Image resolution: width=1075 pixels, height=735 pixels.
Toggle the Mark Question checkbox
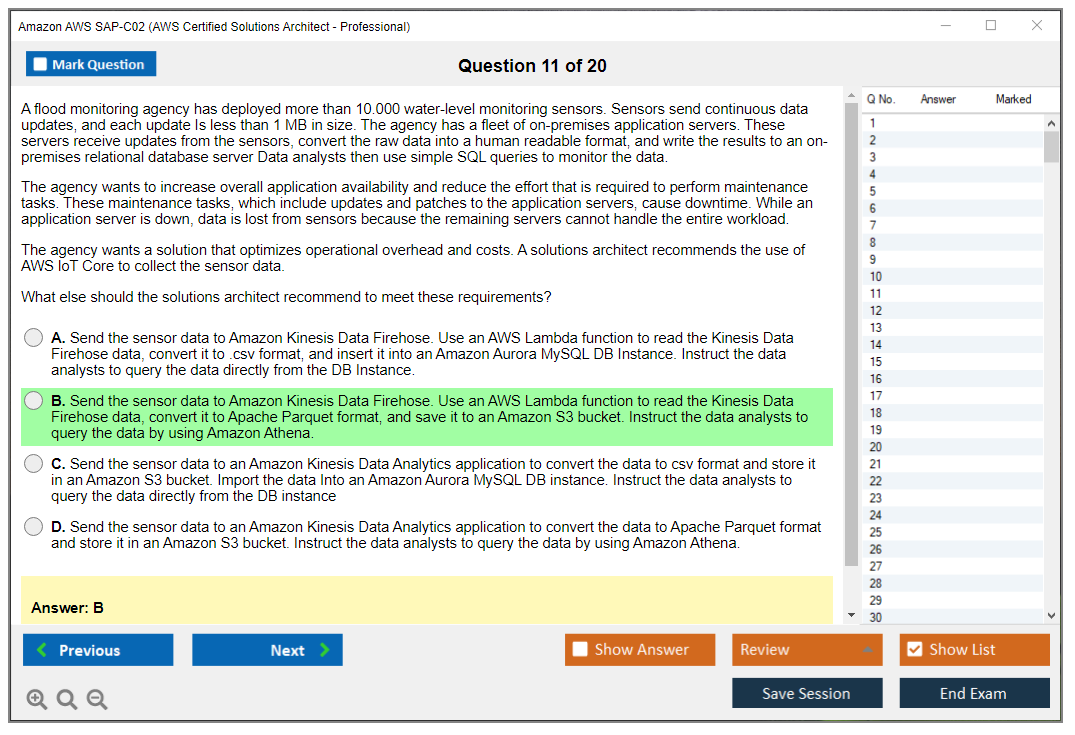[41, 65]
